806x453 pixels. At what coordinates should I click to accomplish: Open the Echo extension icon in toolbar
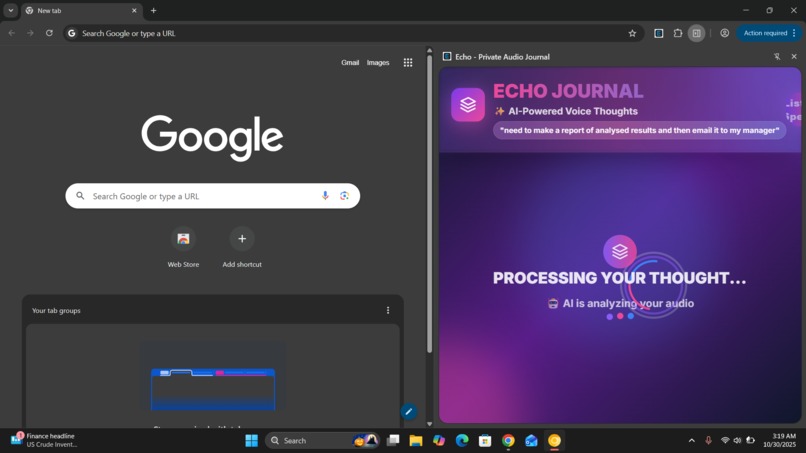click(658, 33)
